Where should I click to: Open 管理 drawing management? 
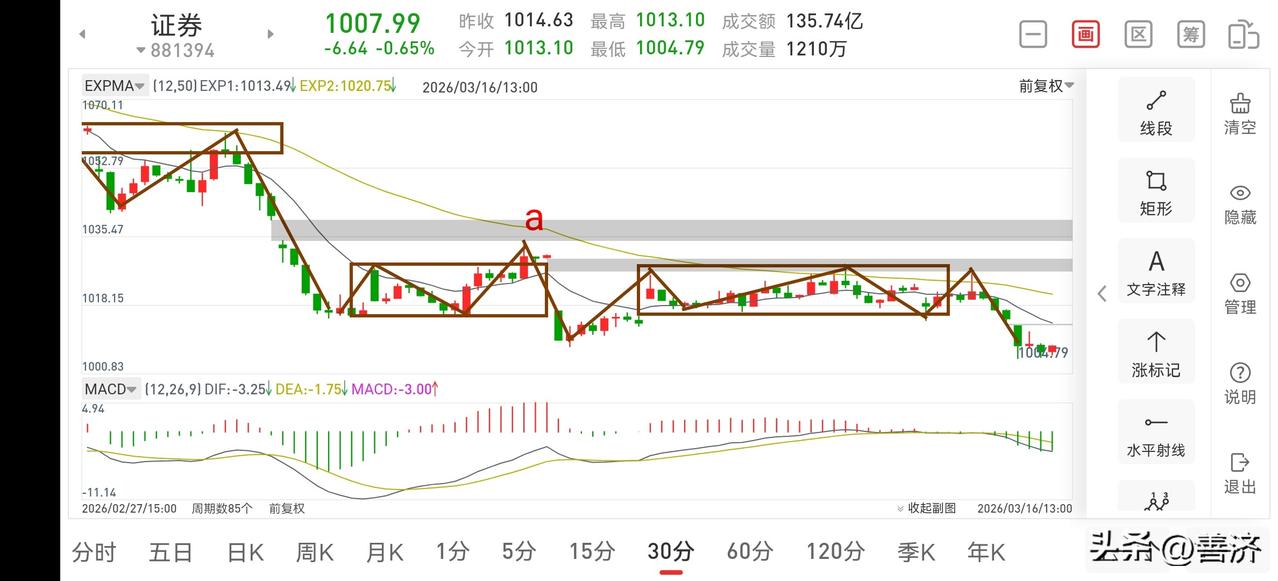(x=1240, y=293)
